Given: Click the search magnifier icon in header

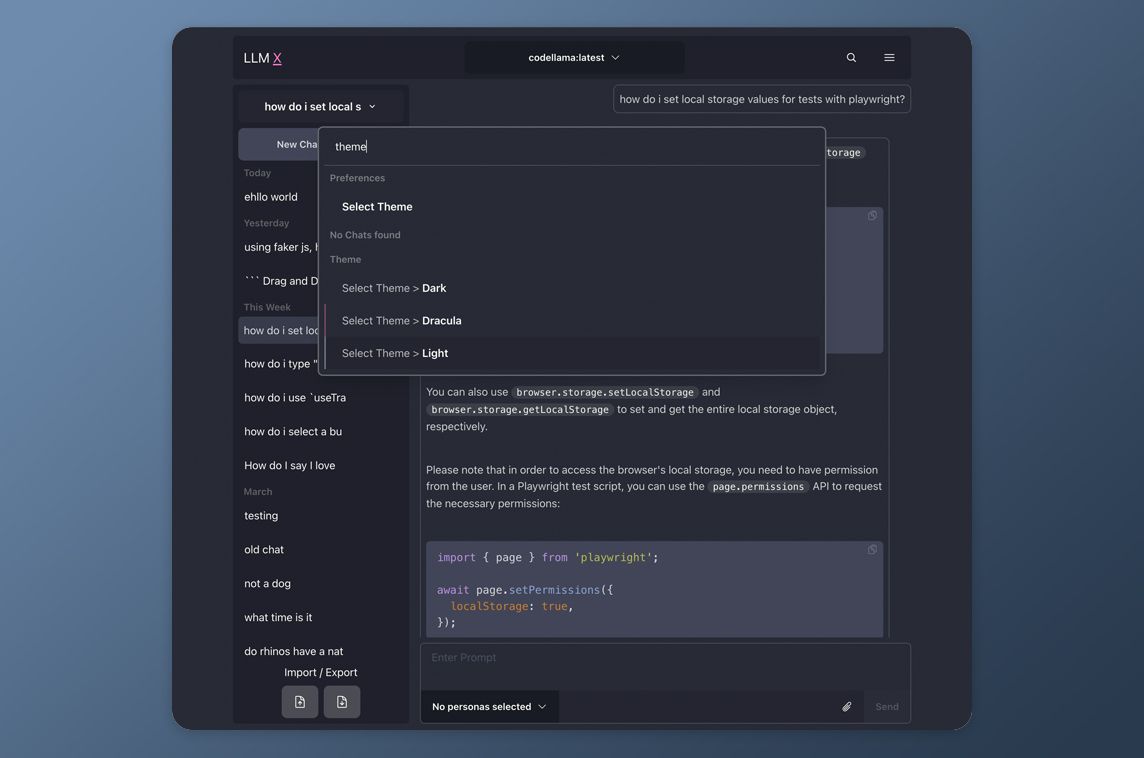Looking at the screenshot, I should pyautogui.click(x=851, y=58).
